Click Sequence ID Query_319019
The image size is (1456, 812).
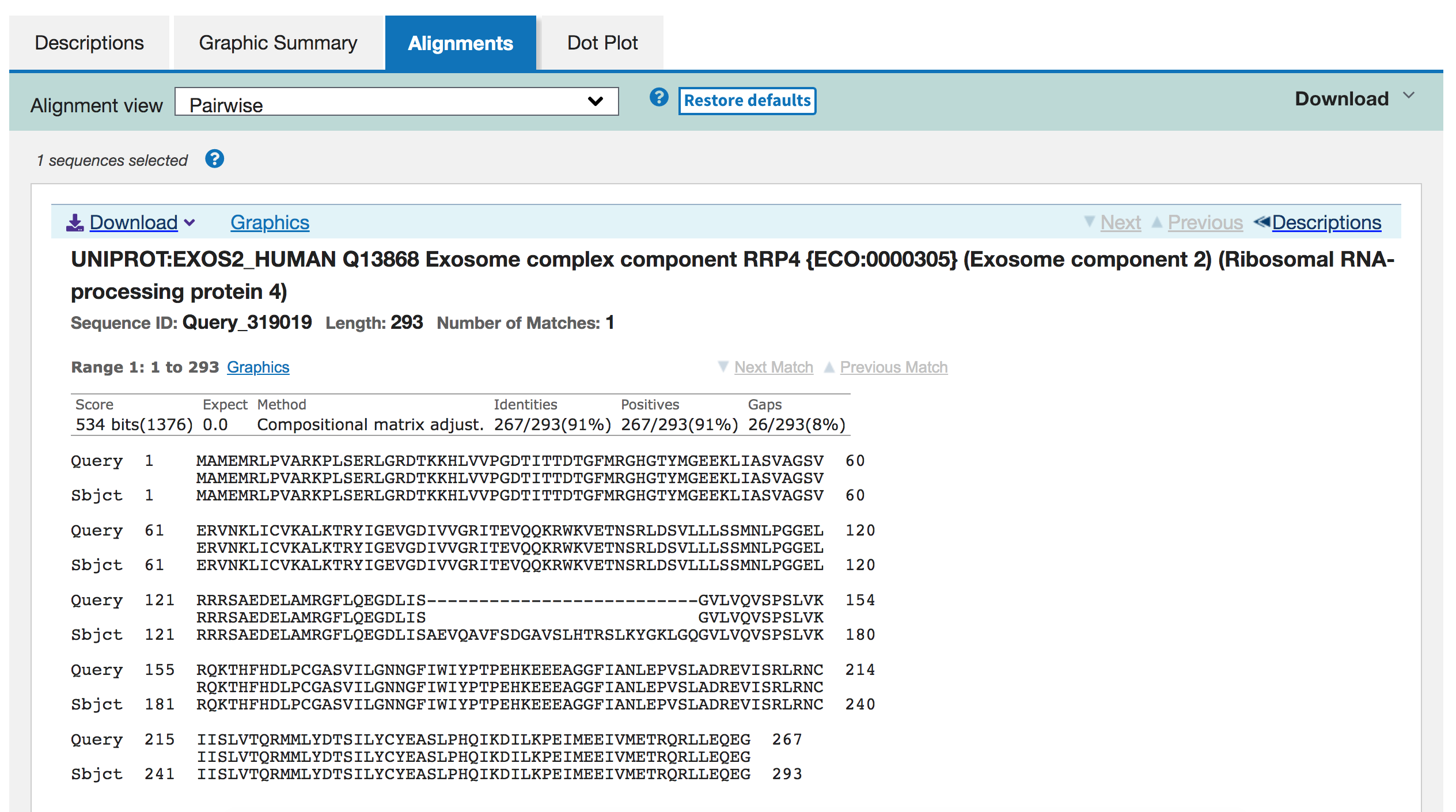click(247, 322)
